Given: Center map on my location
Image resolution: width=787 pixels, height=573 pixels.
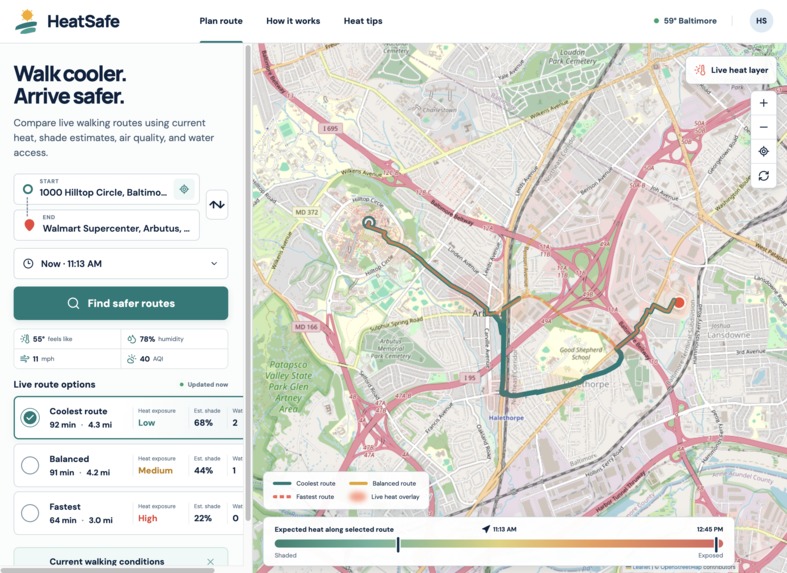Looking at the screenshot, I should pos(763,152).
